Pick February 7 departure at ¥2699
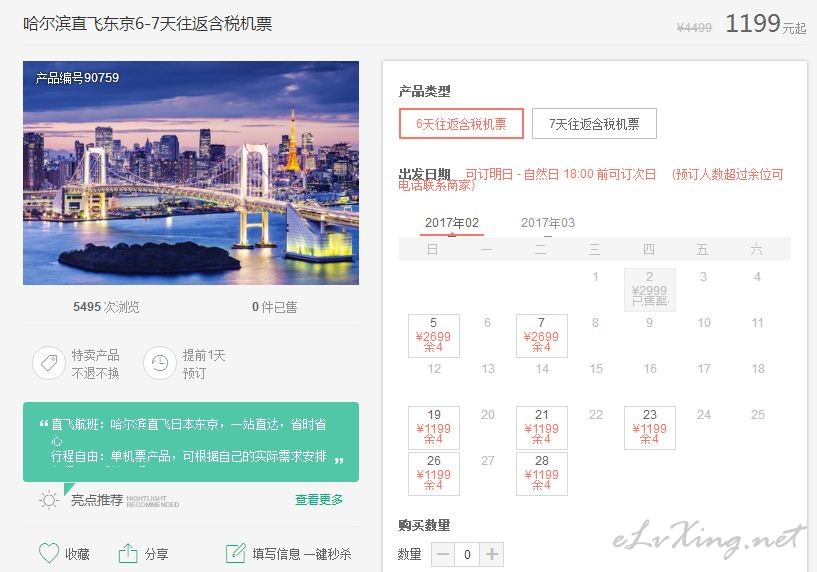This screenshot has width=817, height=572. (x=541, y=335)
